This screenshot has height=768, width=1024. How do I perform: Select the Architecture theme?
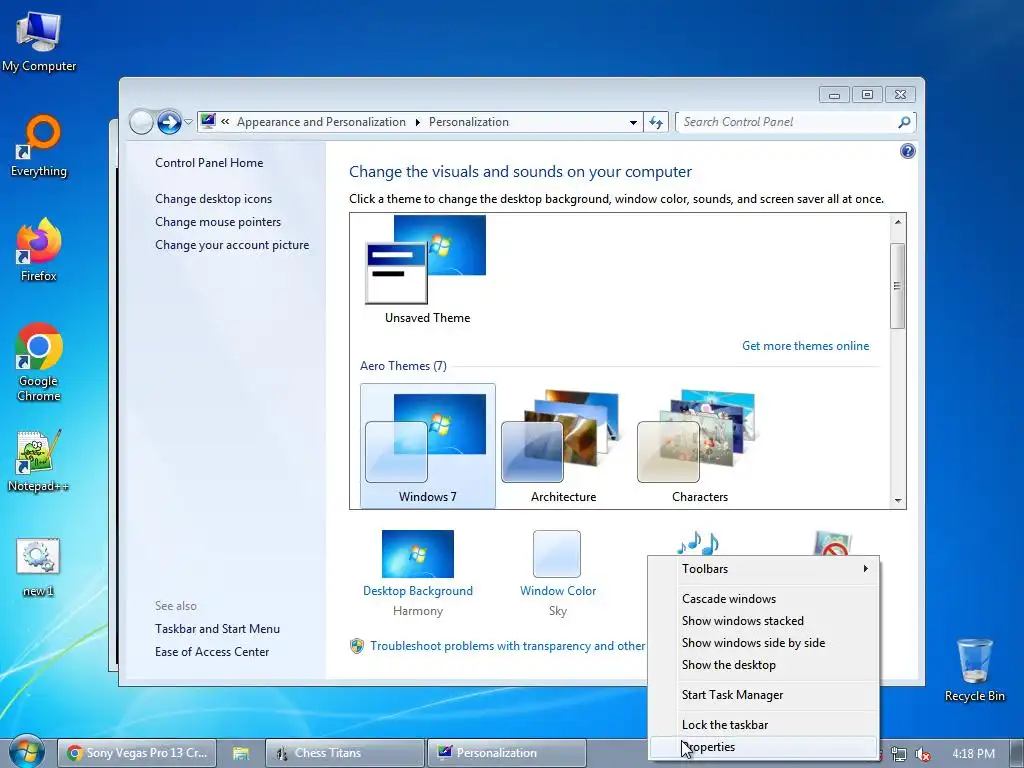pos(563,445)
